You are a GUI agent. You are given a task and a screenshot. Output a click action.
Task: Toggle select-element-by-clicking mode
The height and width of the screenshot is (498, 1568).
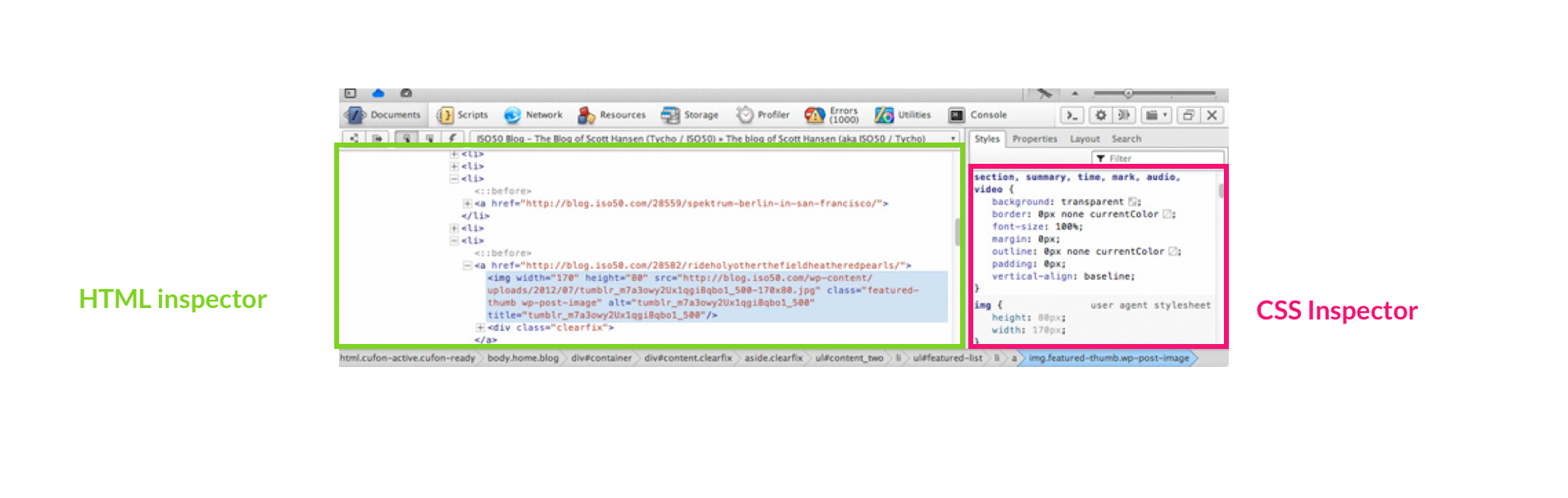click(406, 138)
